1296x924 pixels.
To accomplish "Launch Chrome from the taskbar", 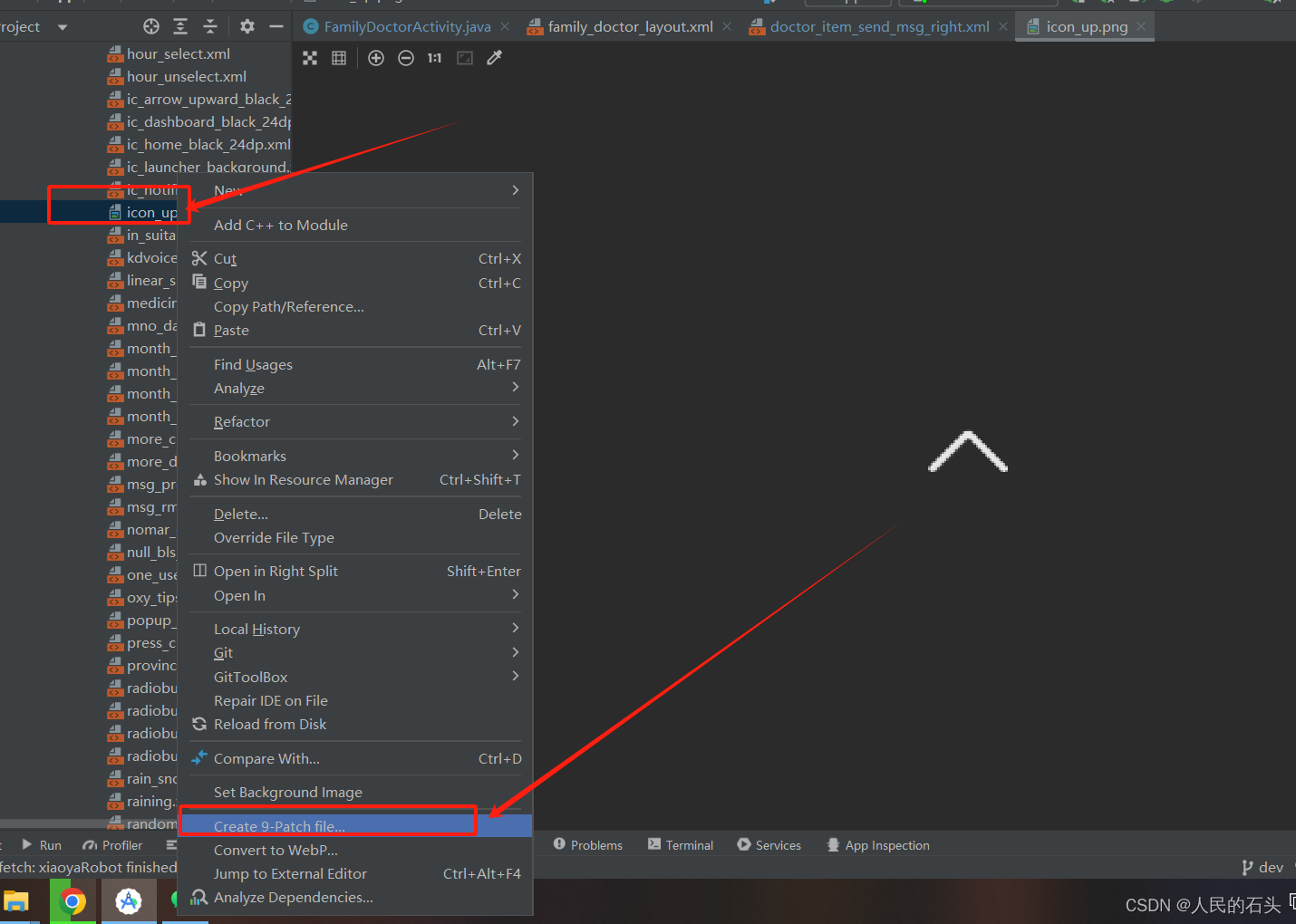I will click(x=73, y=900).
